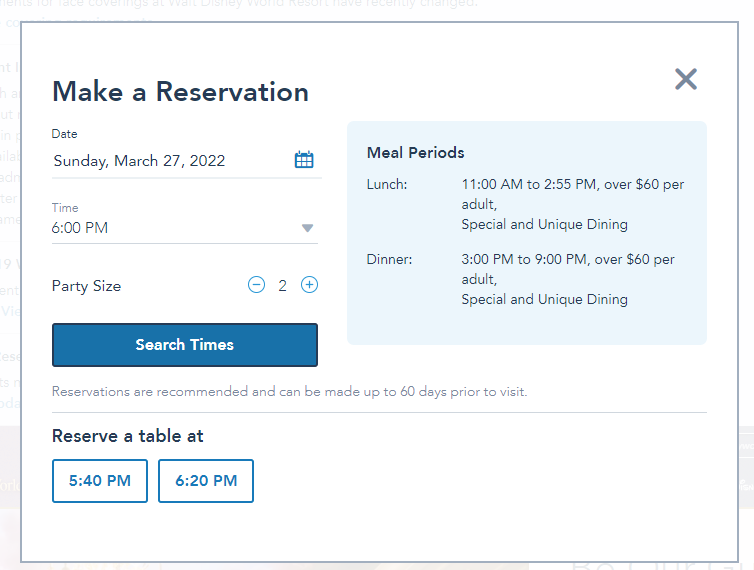The height and width of the screenshot is (570, 754).
Task: Increase party size with plus icon
Action: (310, 285)
